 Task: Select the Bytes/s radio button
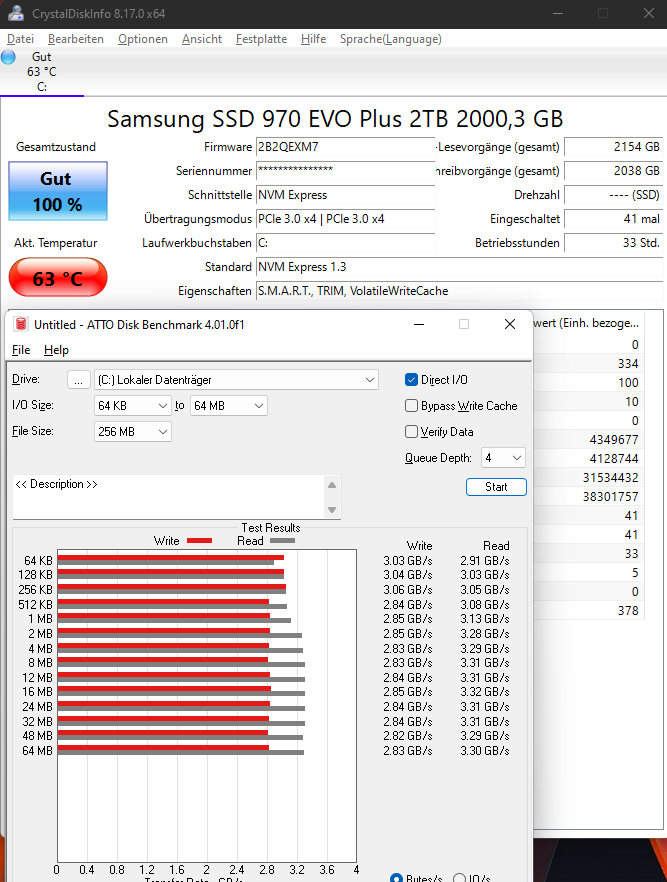(x=396, y=879)
